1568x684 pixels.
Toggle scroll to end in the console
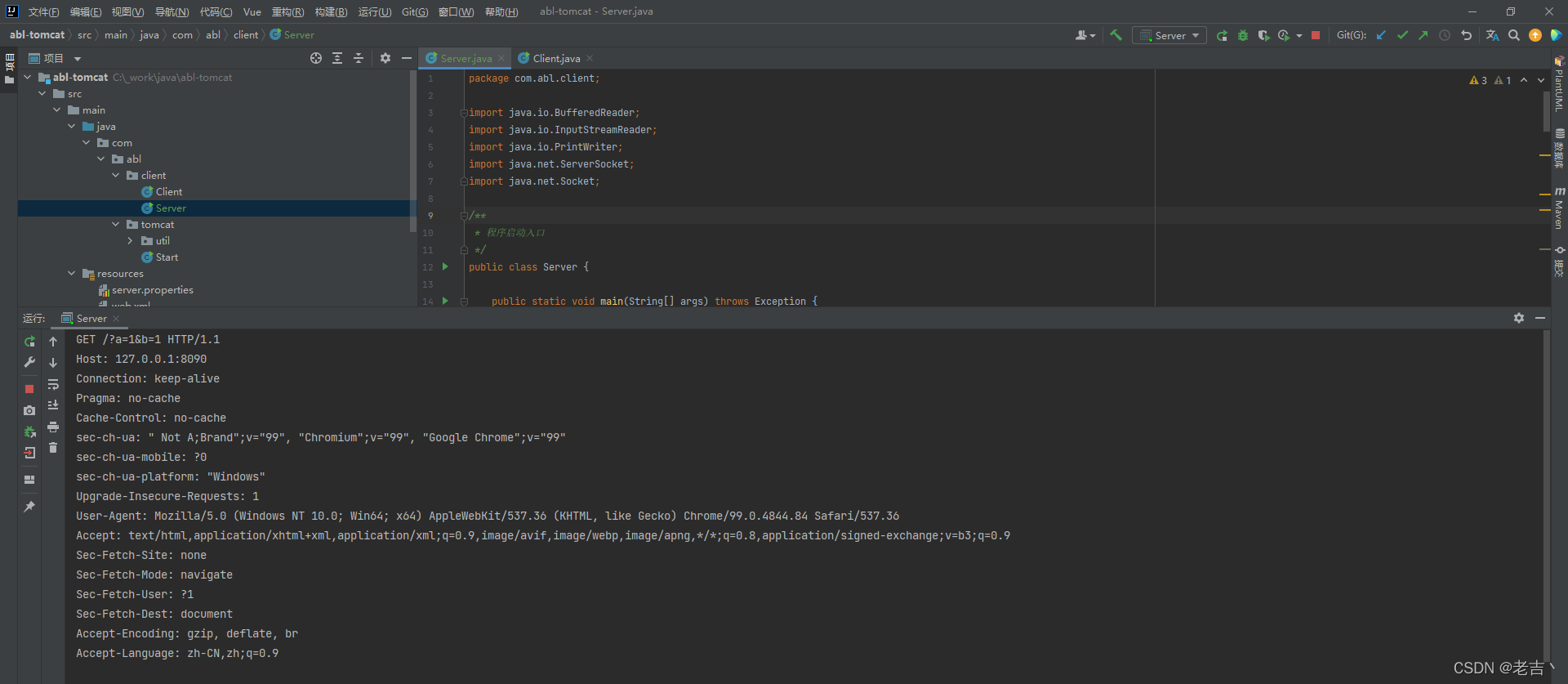(x=53, y=405)
